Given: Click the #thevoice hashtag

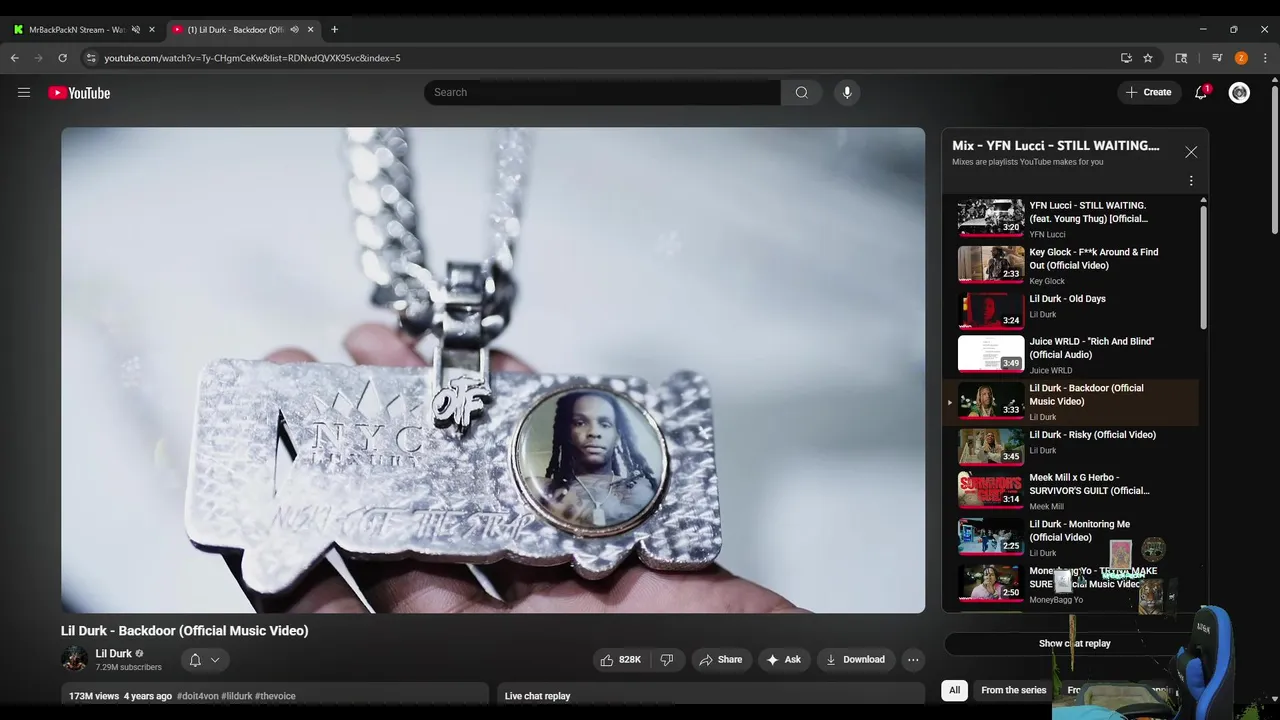Looking at the screenshot, I should tap(275, 696).
